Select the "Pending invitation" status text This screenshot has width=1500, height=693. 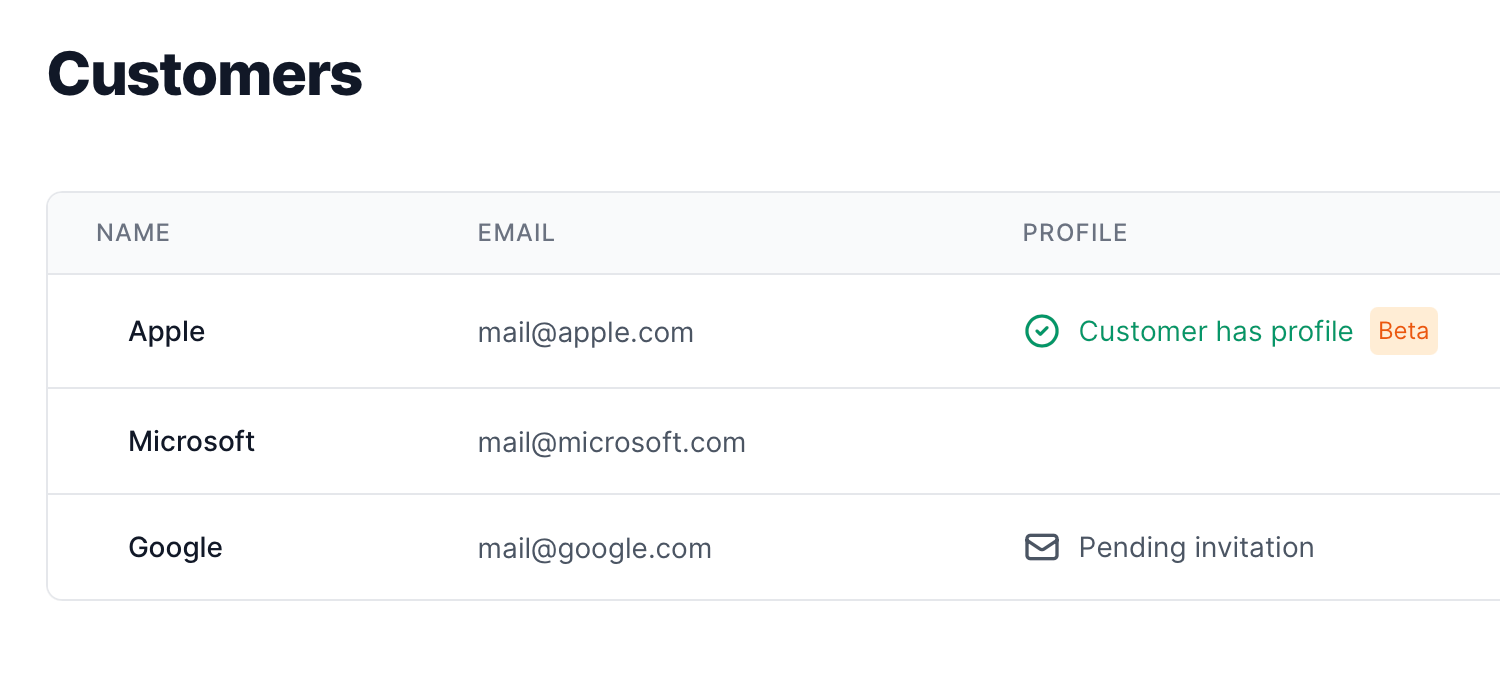(1196, 547)
